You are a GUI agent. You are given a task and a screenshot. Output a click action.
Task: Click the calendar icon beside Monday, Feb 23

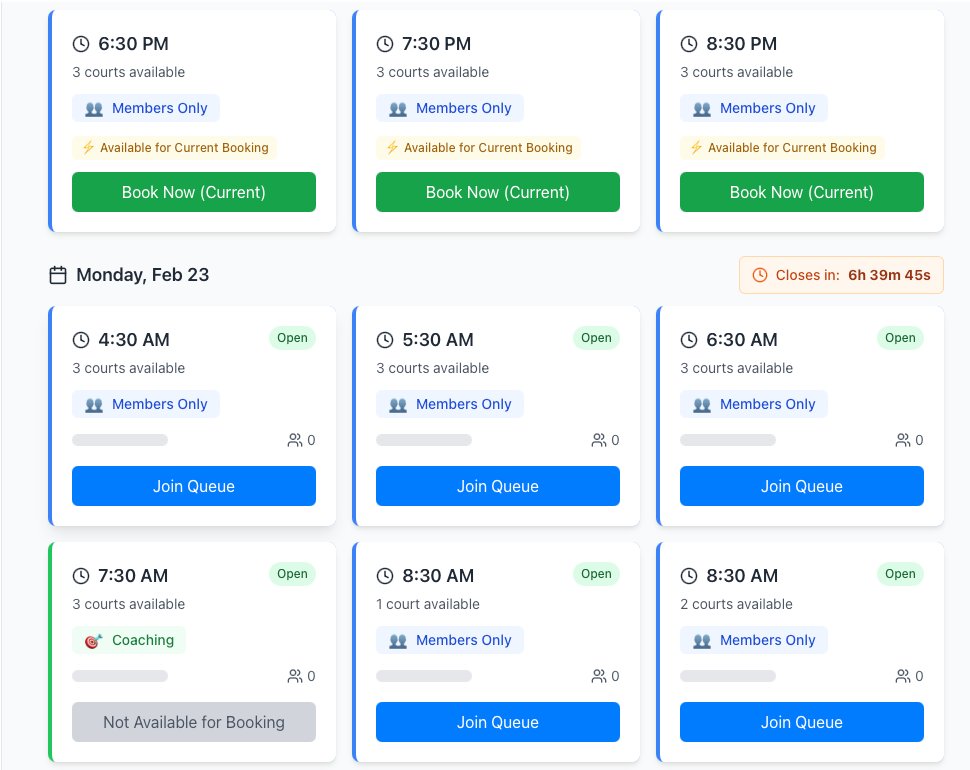(58, 274)
